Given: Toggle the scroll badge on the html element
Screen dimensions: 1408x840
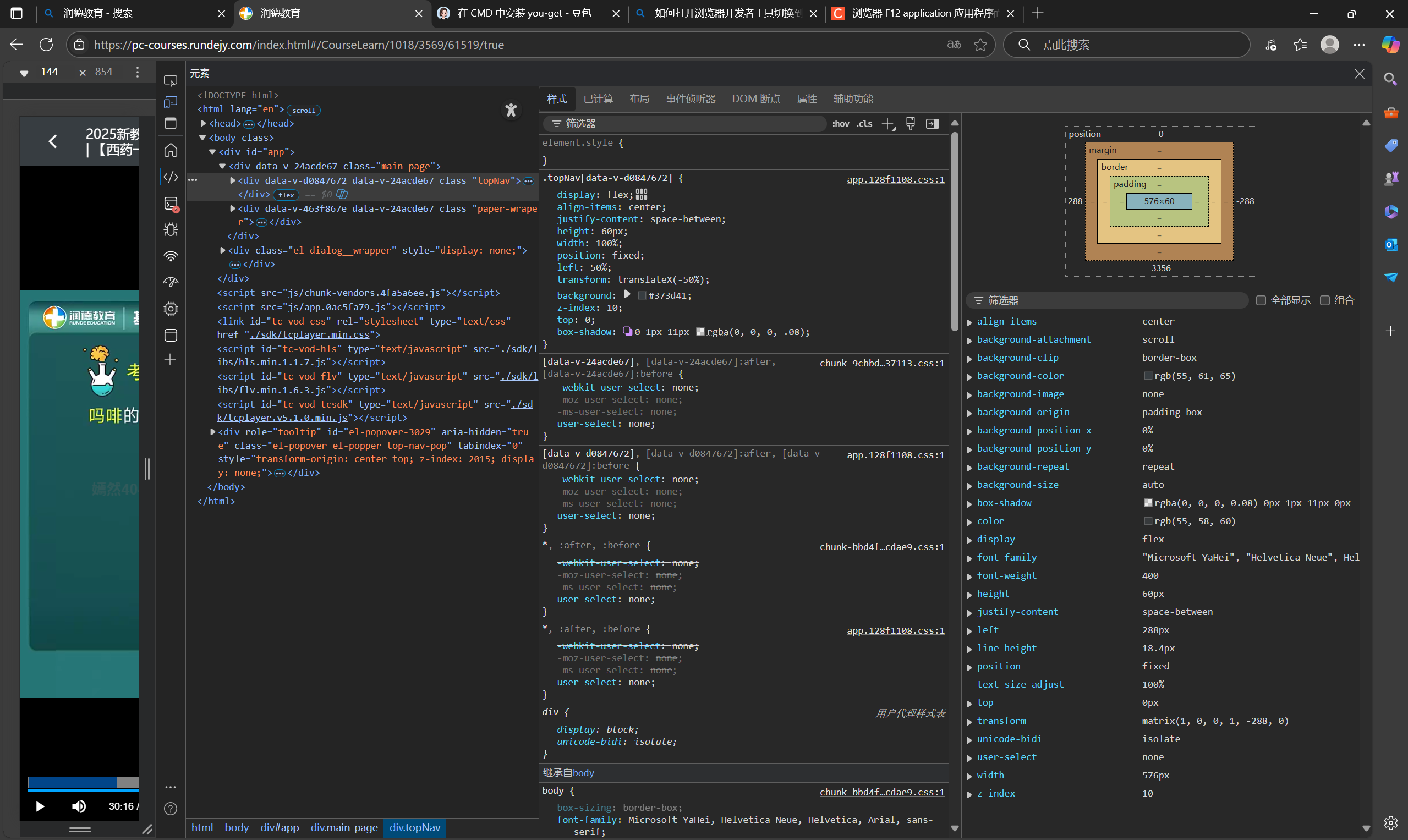Looking at the screenshot, I should (x=304, y=110).
